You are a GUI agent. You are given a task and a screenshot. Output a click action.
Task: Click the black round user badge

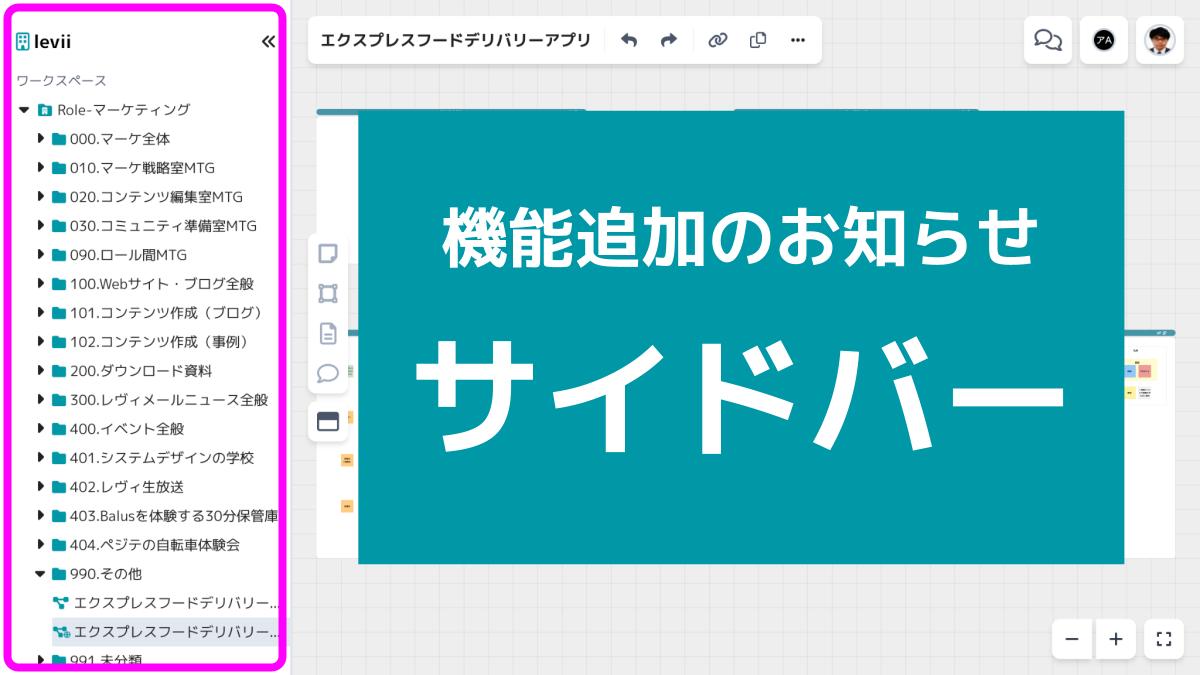click(x=1104, y=40)
